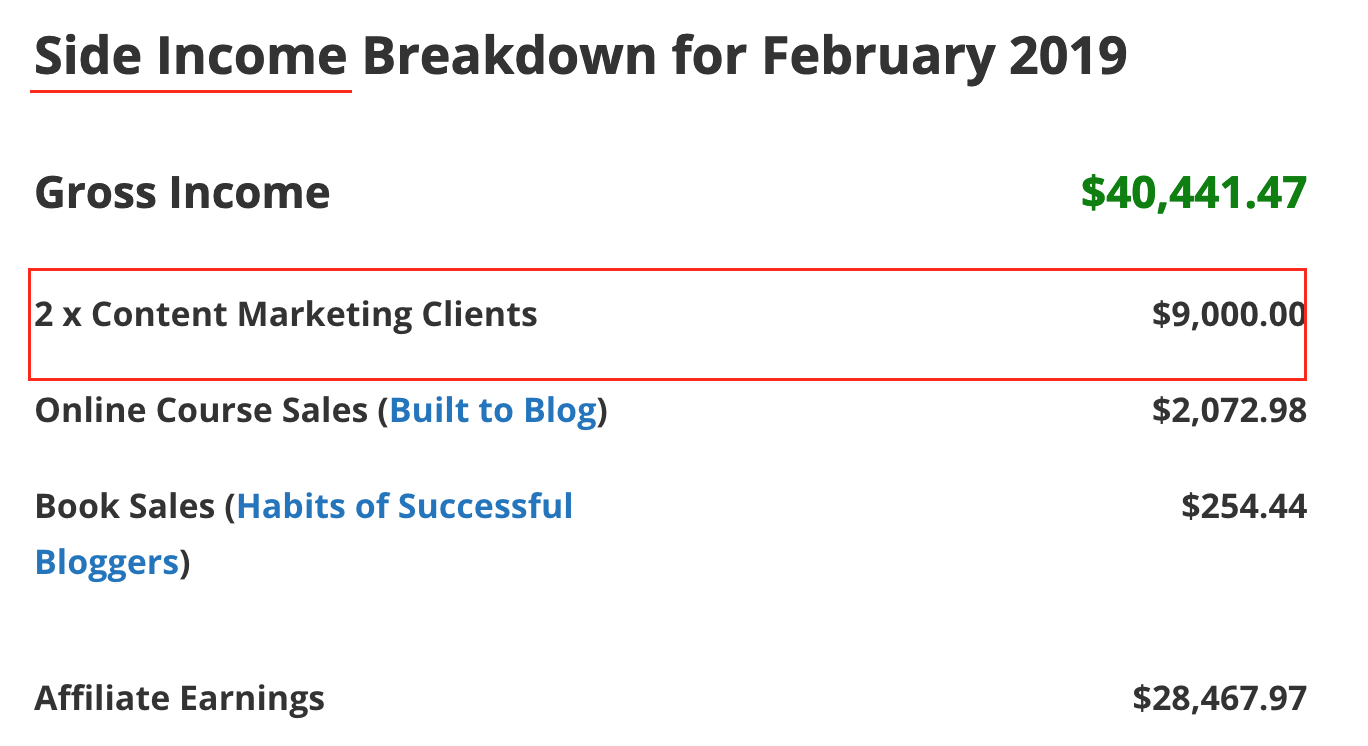Click the 'Book Sales' label
1368x746 pixels.
click(125, 506)
